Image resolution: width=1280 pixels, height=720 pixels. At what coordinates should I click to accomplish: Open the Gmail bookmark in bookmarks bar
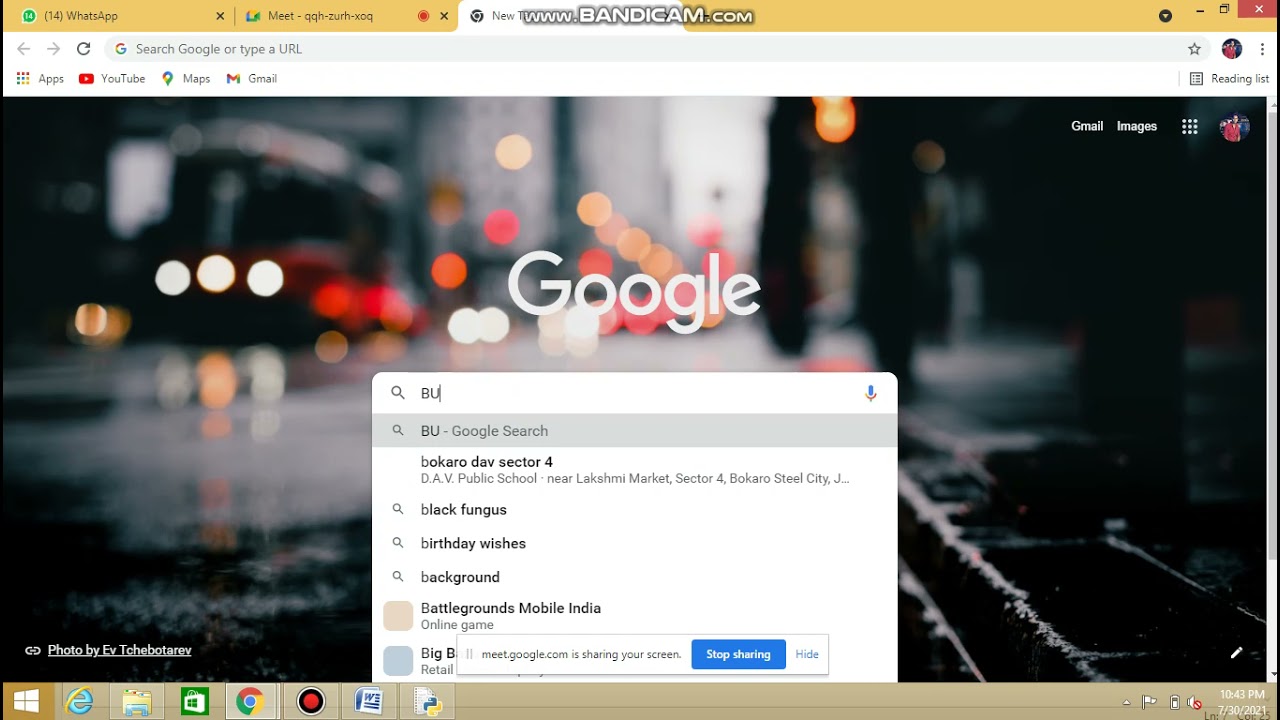coord(252,79)
